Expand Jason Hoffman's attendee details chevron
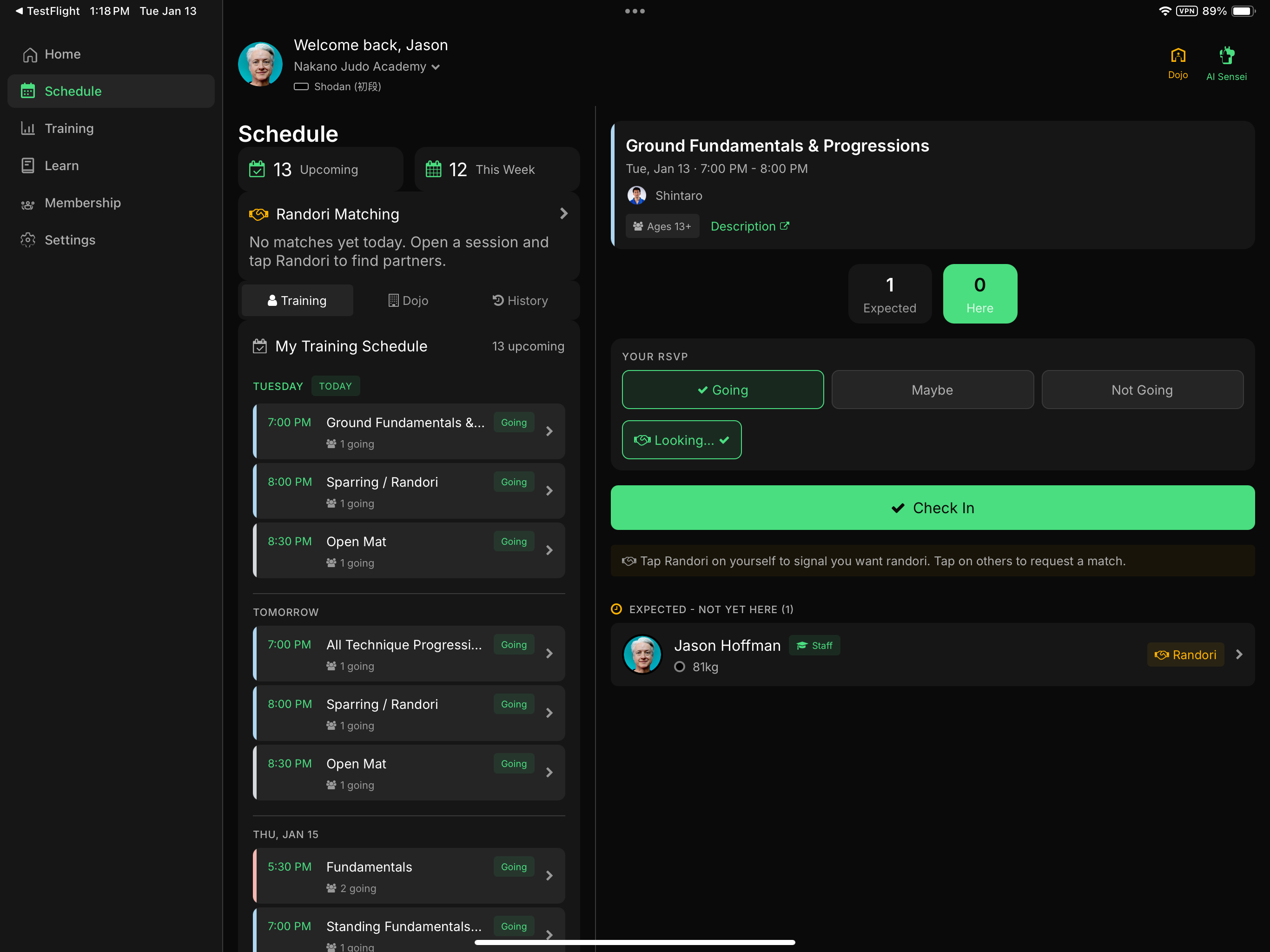The height and width of the screenshot is (952, 1270). click(x=1239, y=654)
